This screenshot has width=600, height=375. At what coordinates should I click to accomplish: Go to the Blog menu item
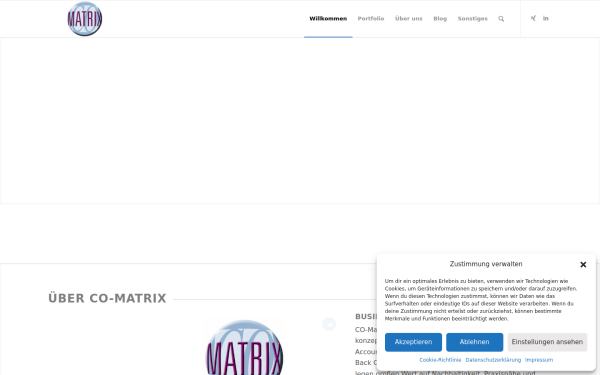(x=440, y=18)
